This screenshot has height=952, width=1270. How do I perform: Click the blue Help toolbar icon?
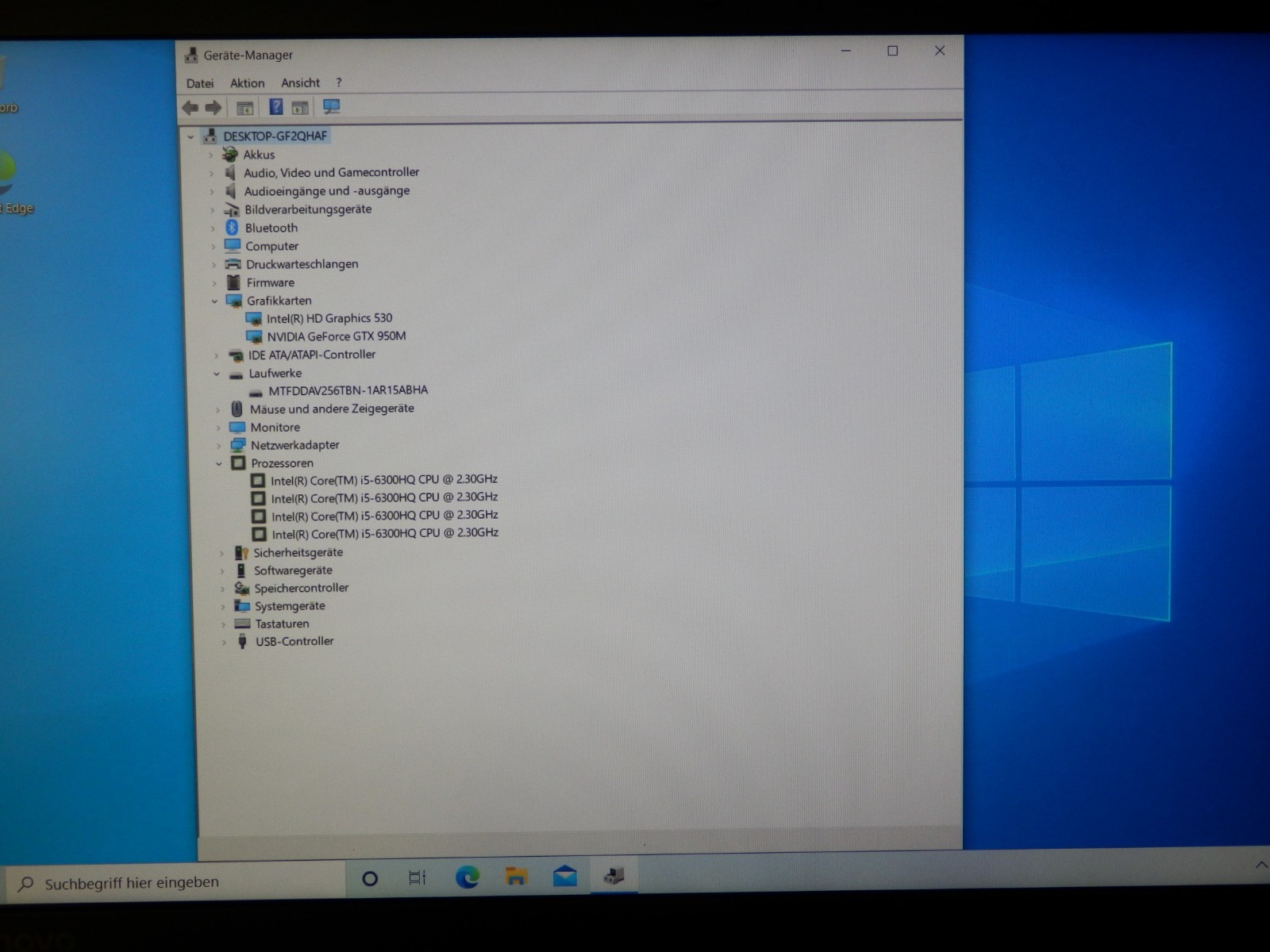point(276,107)
